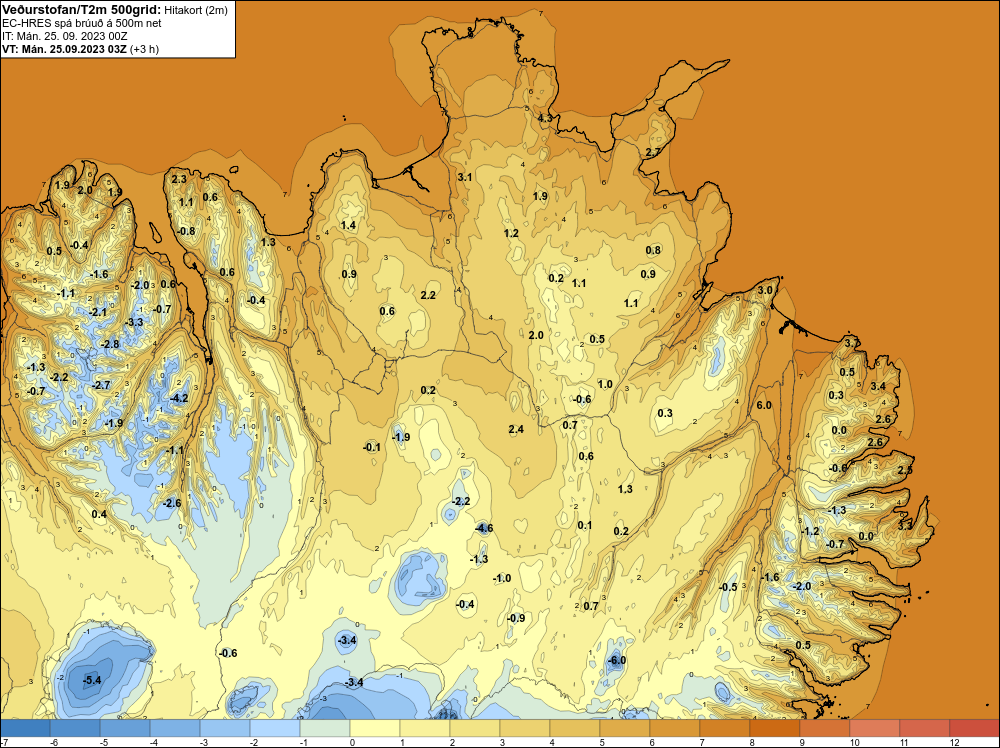Click the -3.3 temperature label
The height and width of the screenshot is (748, 1000).
(x=135, y=323)
